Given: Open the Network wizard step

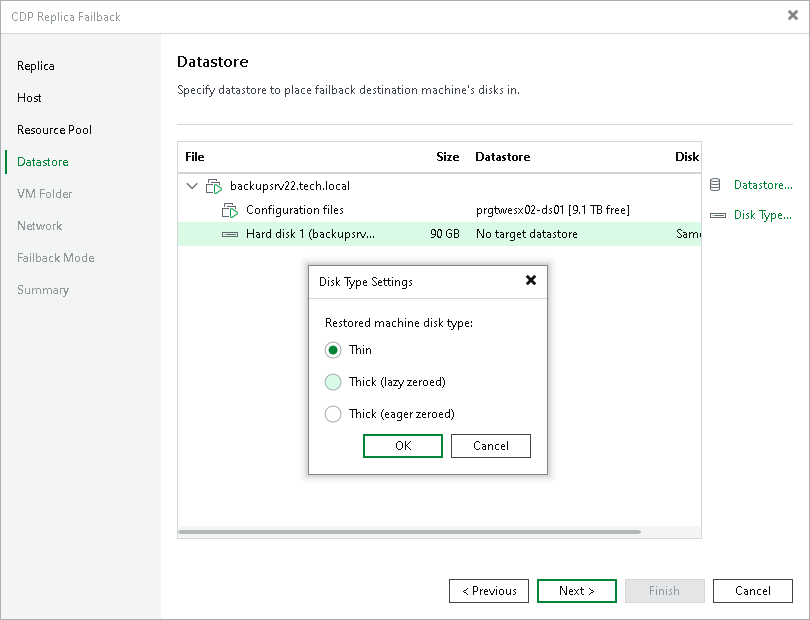Looking at the screenshot, I should point(40,225).
